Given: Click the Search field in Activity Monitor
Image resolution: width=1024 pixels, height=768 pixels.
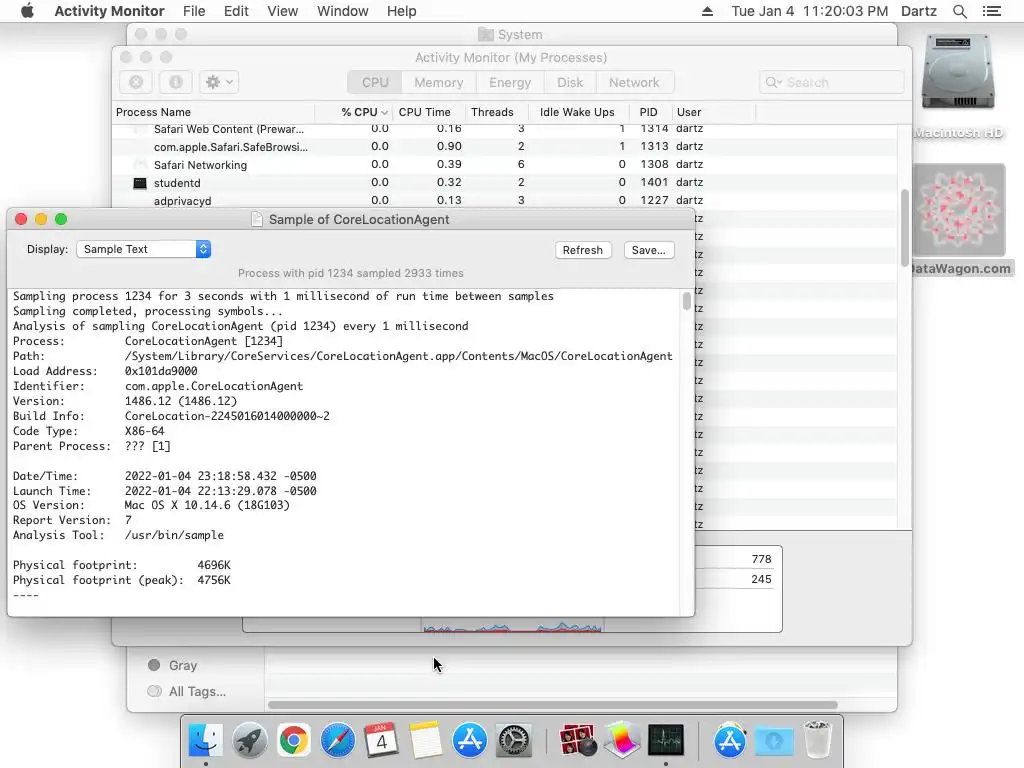Looking at the screenshot, I should (x=831, y=82).
